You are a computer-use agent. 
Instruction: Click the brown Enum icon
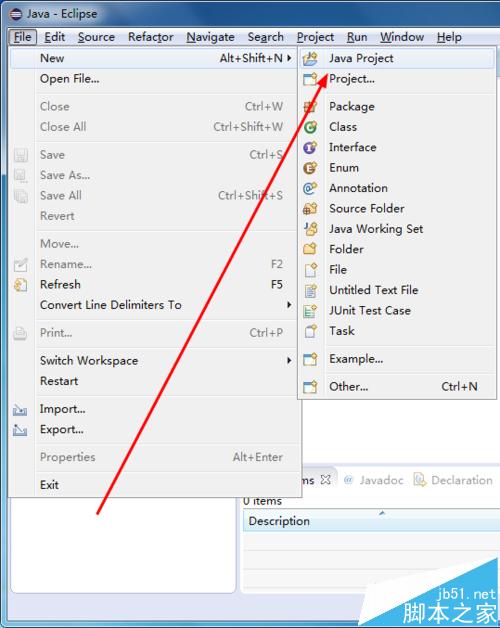310,168
